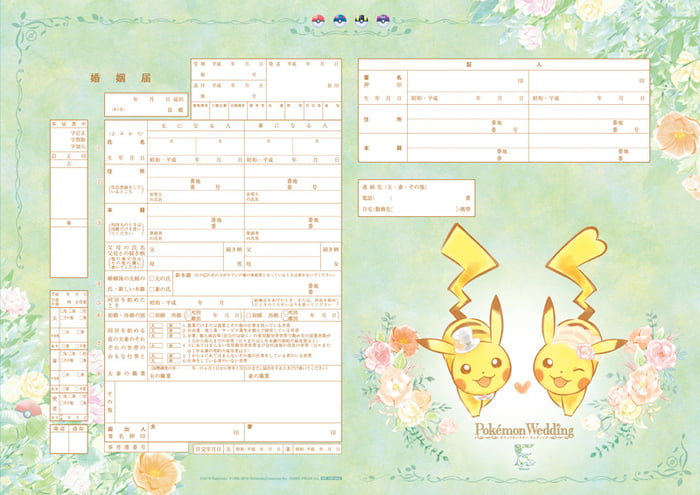Click the 連絡先 contact information box
The image size is (700, 495).
tap(416, 198)
